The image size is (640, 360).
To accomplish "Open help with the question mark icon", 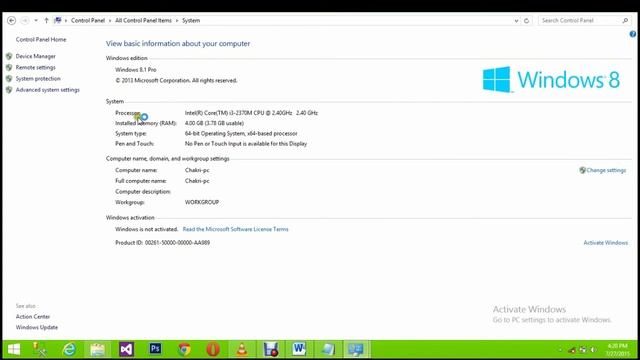I will [x=633, y=34].
